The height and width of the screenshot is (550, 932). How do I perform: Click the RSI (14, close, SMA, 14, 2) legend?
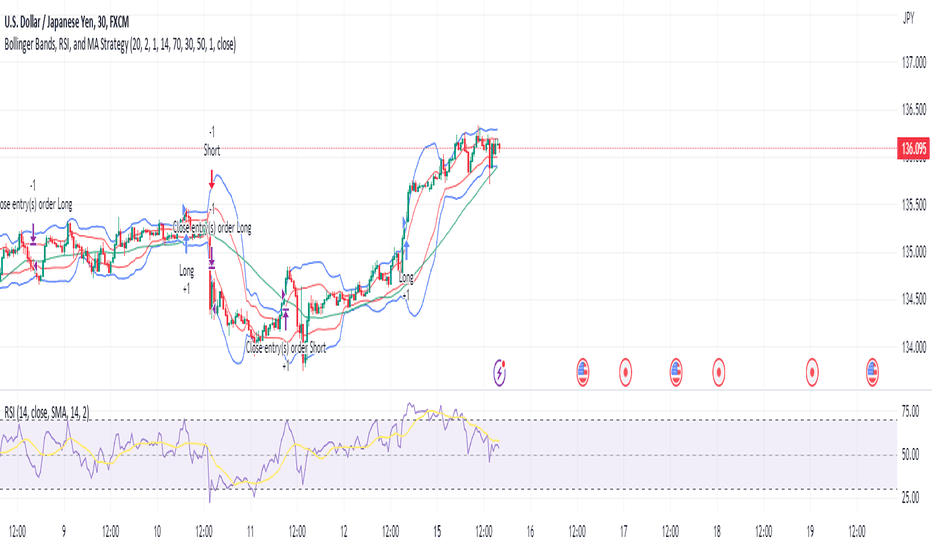47,412
